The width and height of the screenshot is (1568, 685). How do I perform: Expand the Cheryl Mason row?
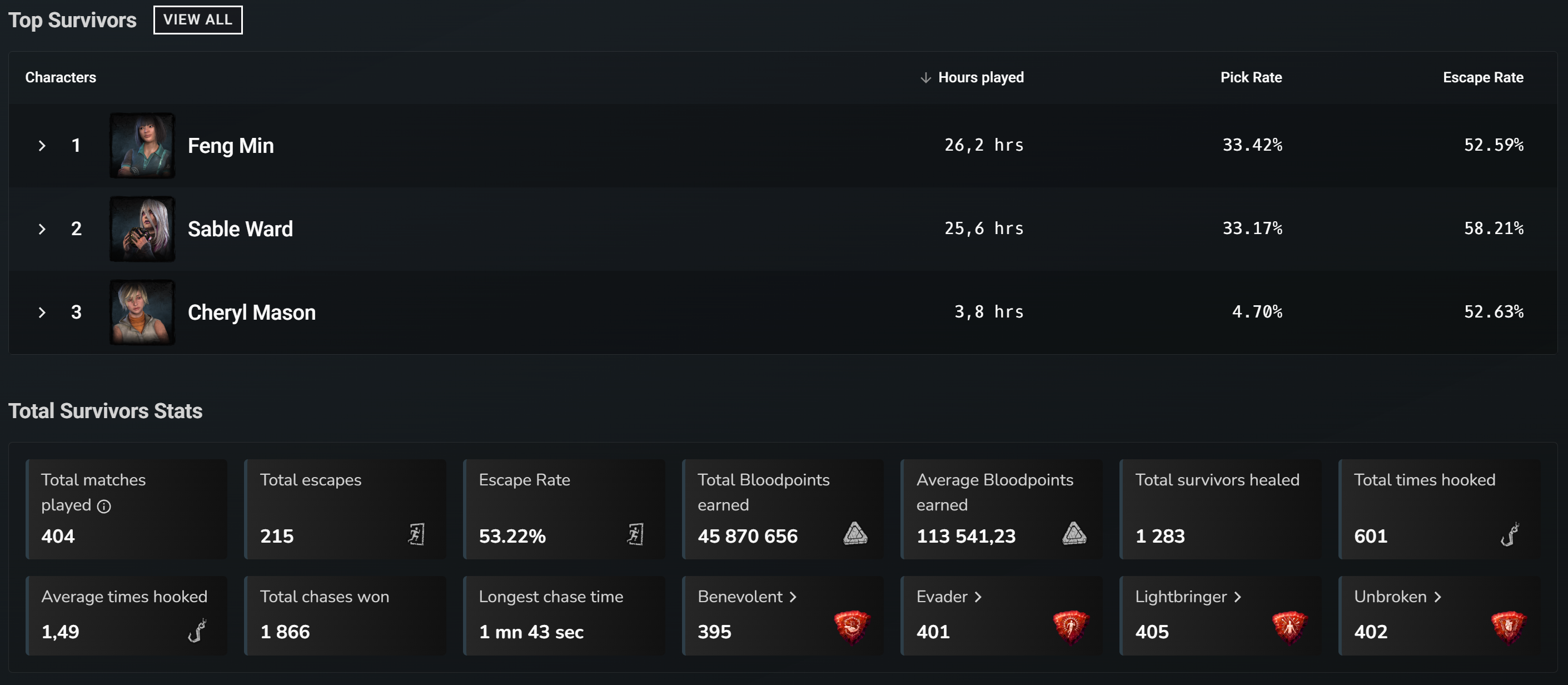click(42, 312)
